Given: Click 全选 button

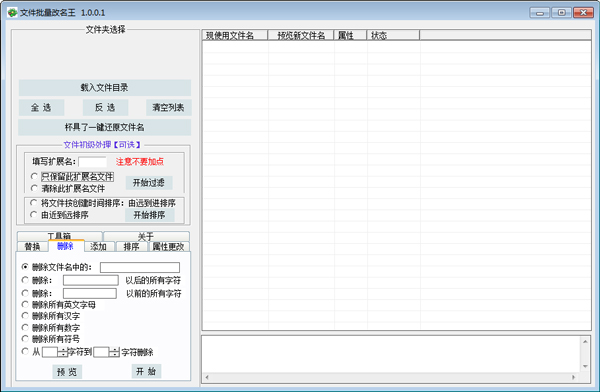Looking at the screenshot, I should [x=41, y=108].
